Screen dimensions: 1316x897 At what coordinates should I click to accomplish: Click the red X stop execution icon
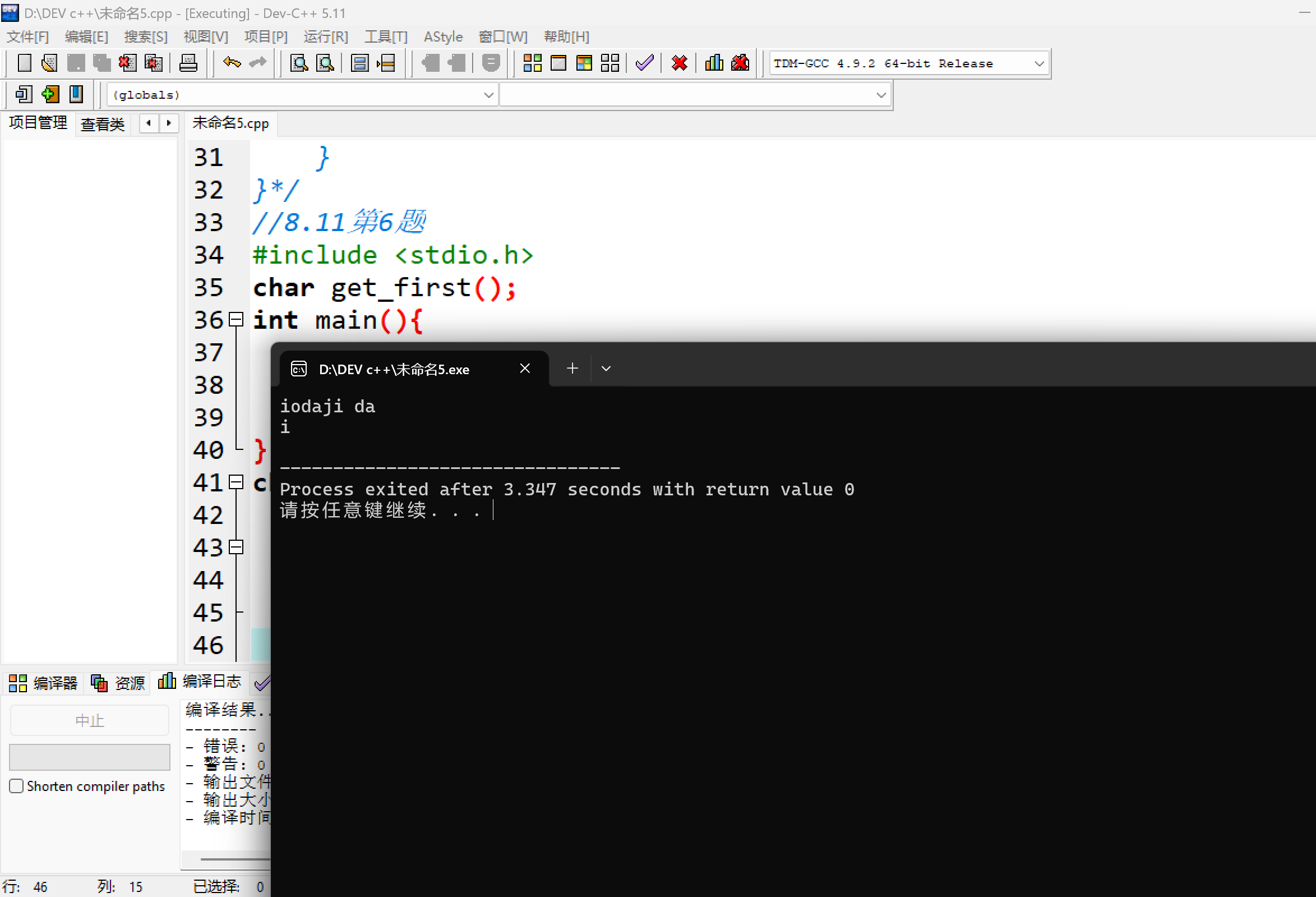point(679,63)
